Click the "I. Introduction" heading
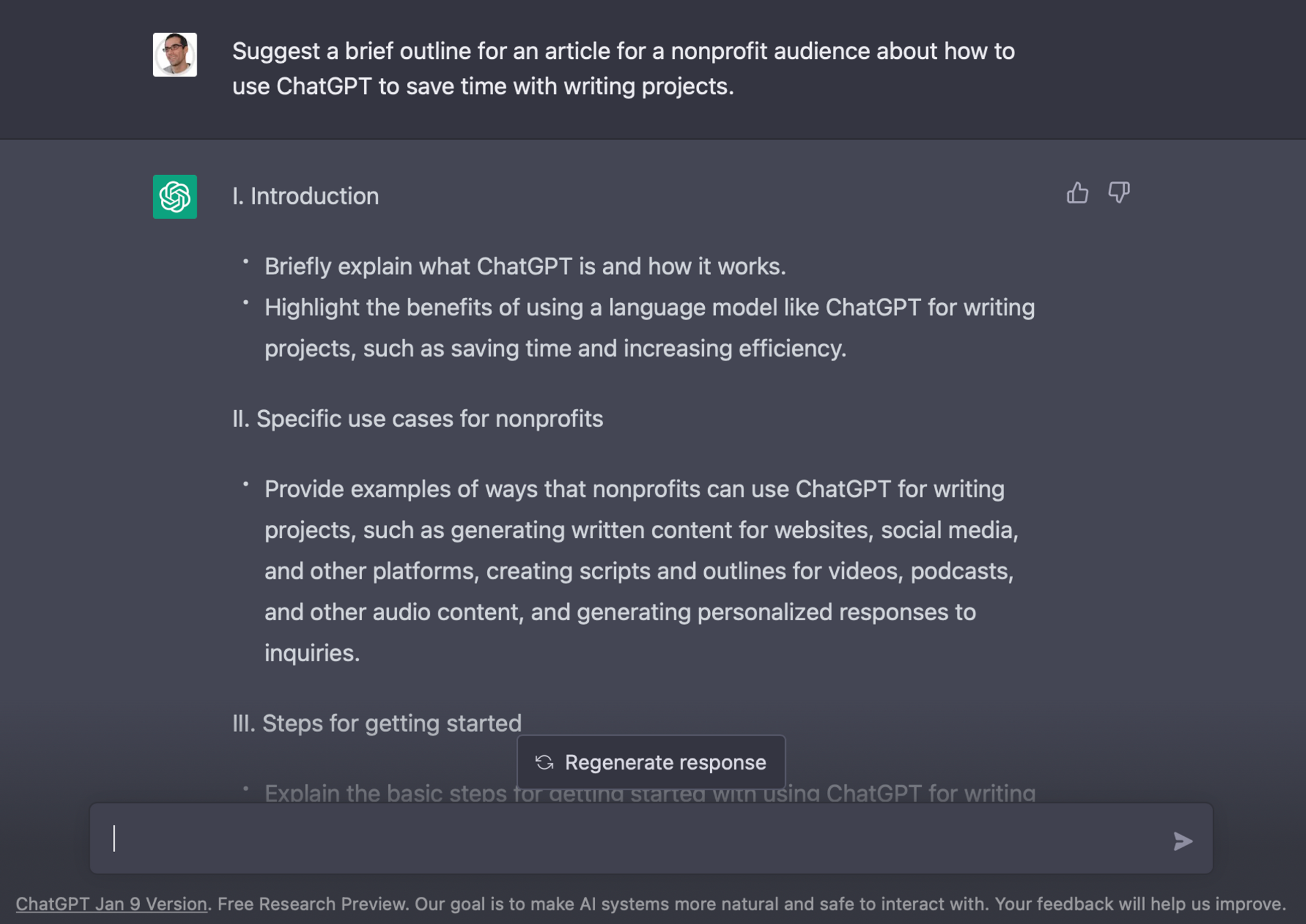 click(305, 196)
